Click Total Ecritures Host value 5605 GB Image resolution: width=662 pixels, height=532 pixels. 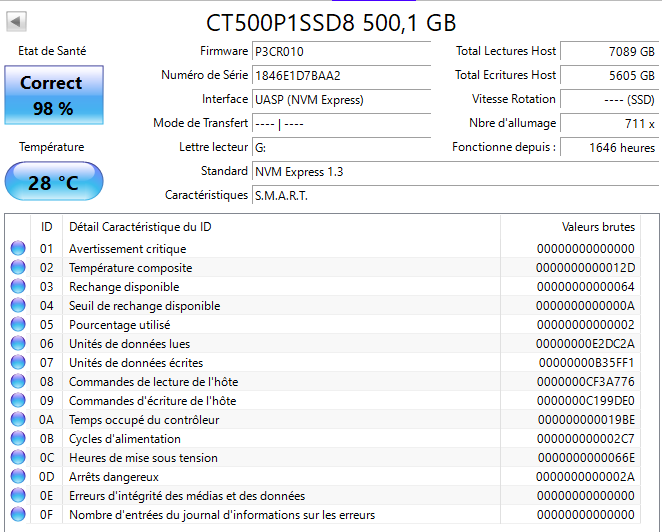[x=609, y=76]
